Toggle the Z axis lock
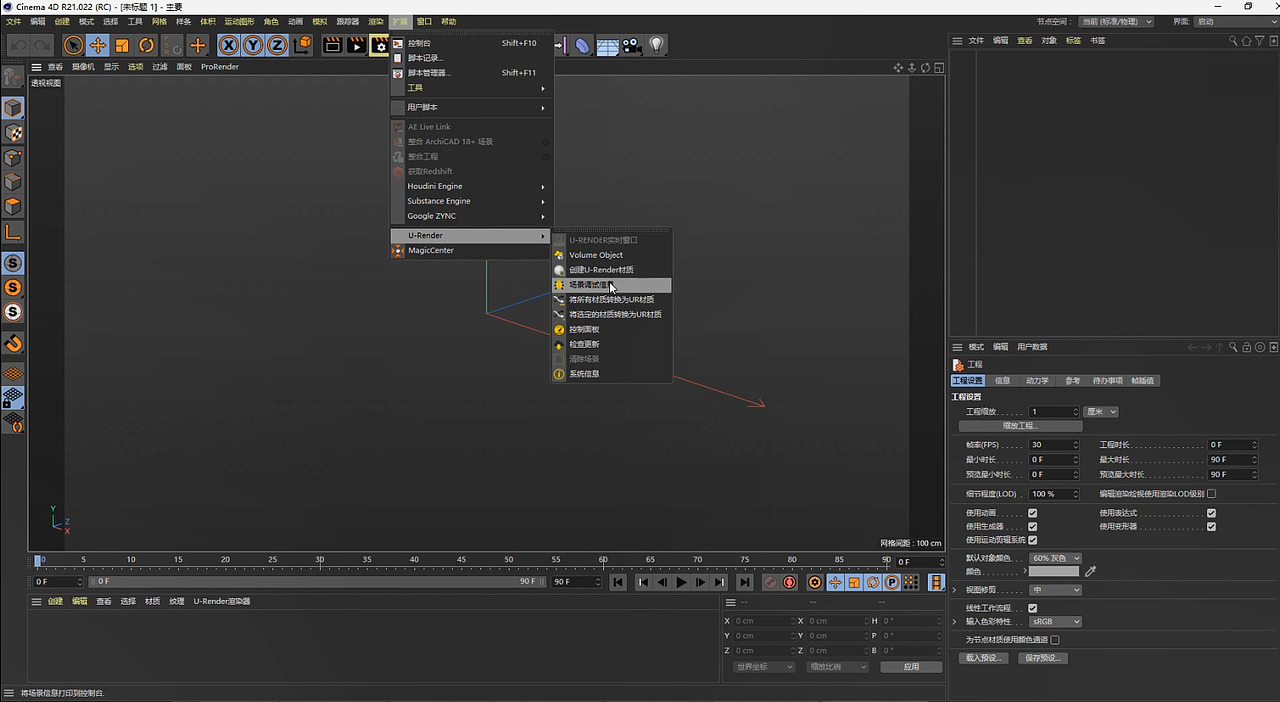 coord(277,45)
